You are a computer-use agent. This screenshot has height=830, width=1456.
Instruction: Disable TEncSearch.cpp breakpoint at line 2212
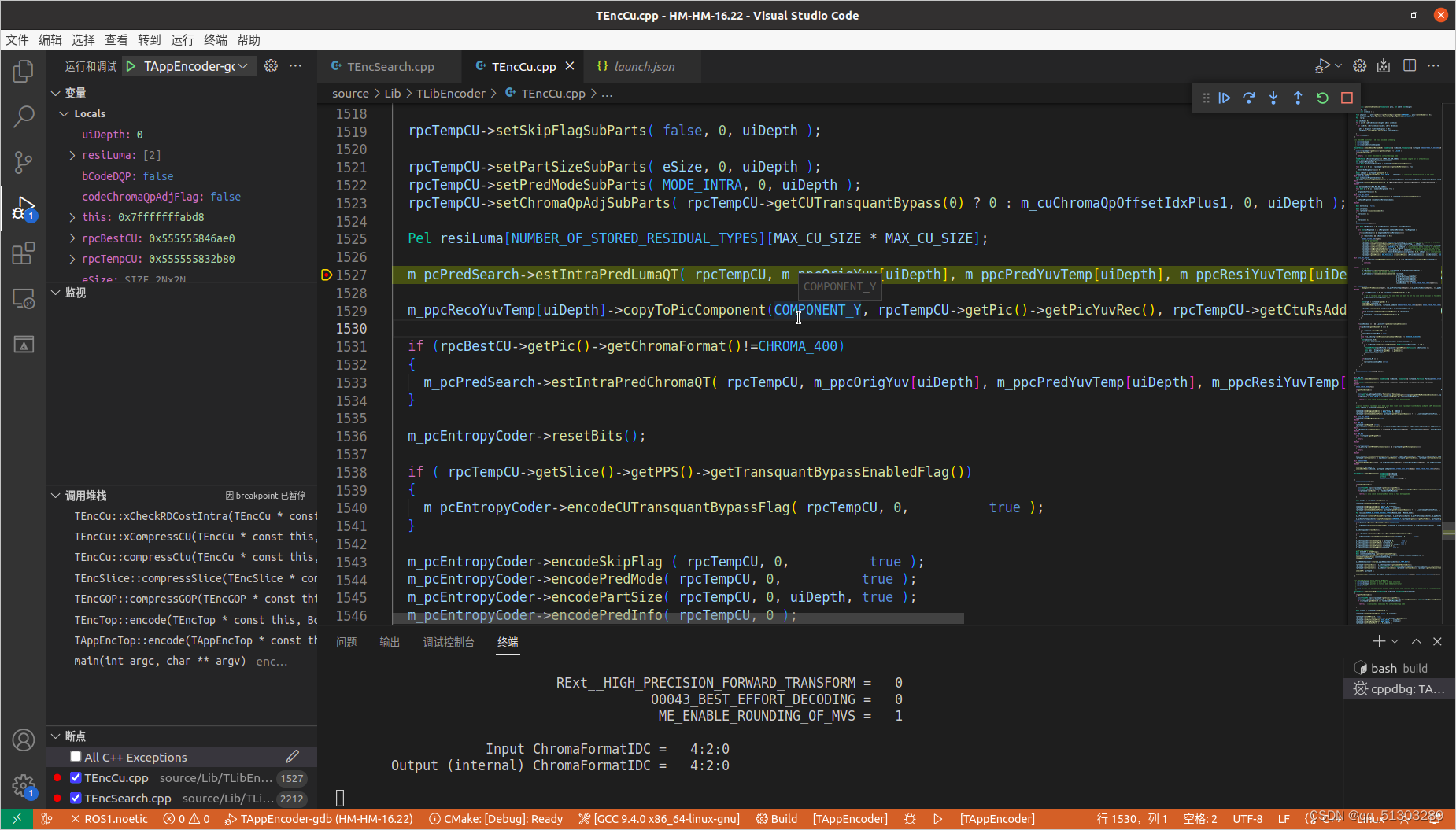tap(76, 798)
